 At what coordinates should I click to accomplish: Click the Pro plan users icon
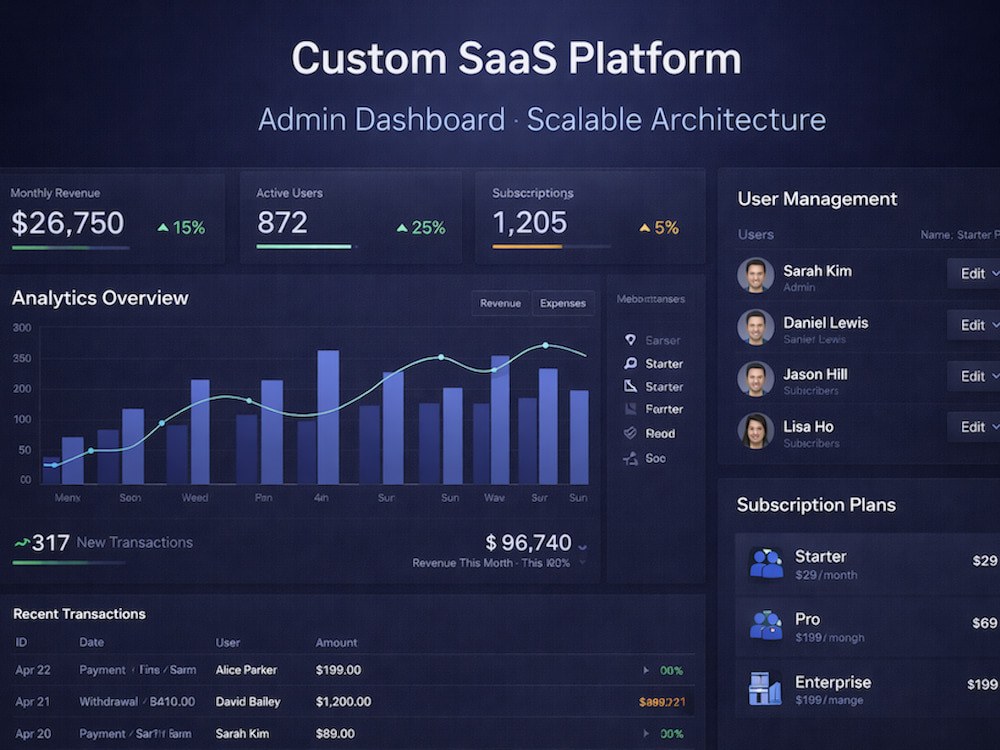(766, 625)
